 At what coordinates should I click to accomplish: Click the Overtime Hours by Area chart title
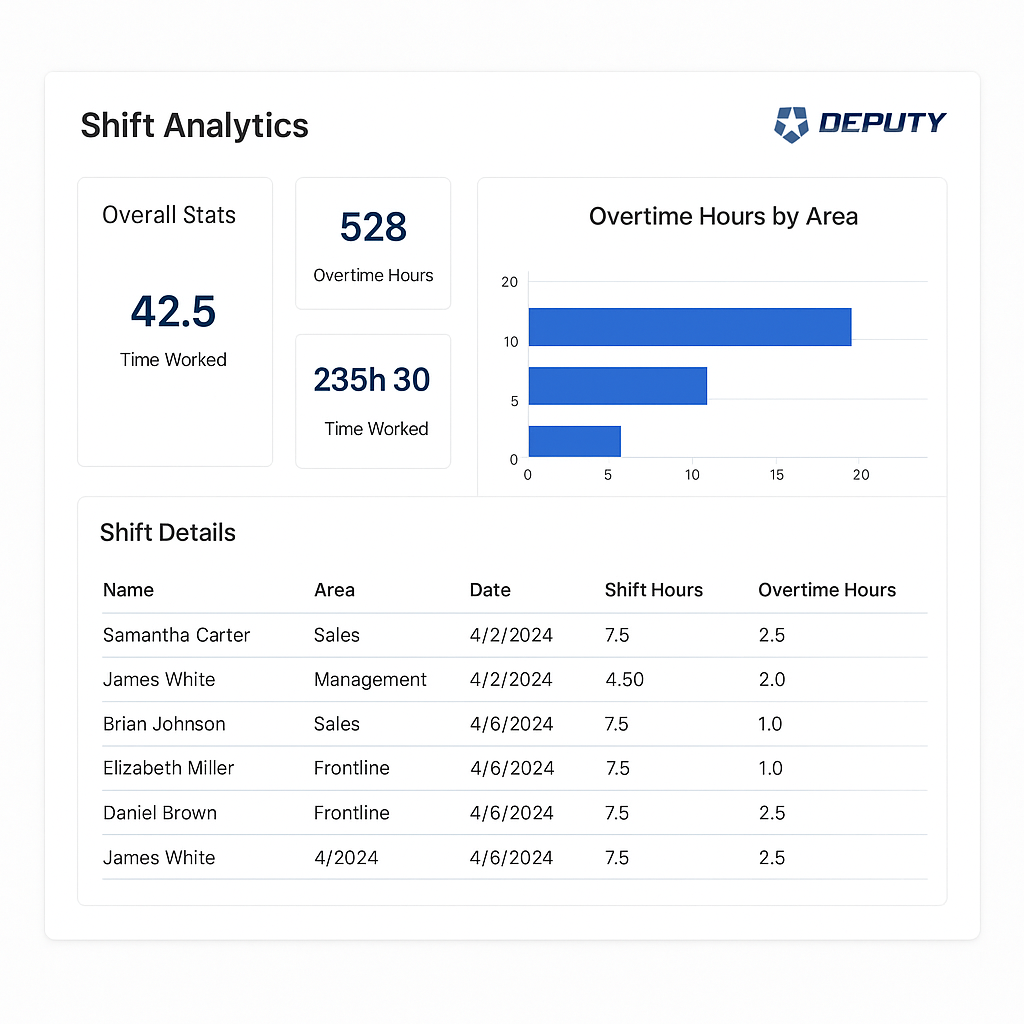723,216
